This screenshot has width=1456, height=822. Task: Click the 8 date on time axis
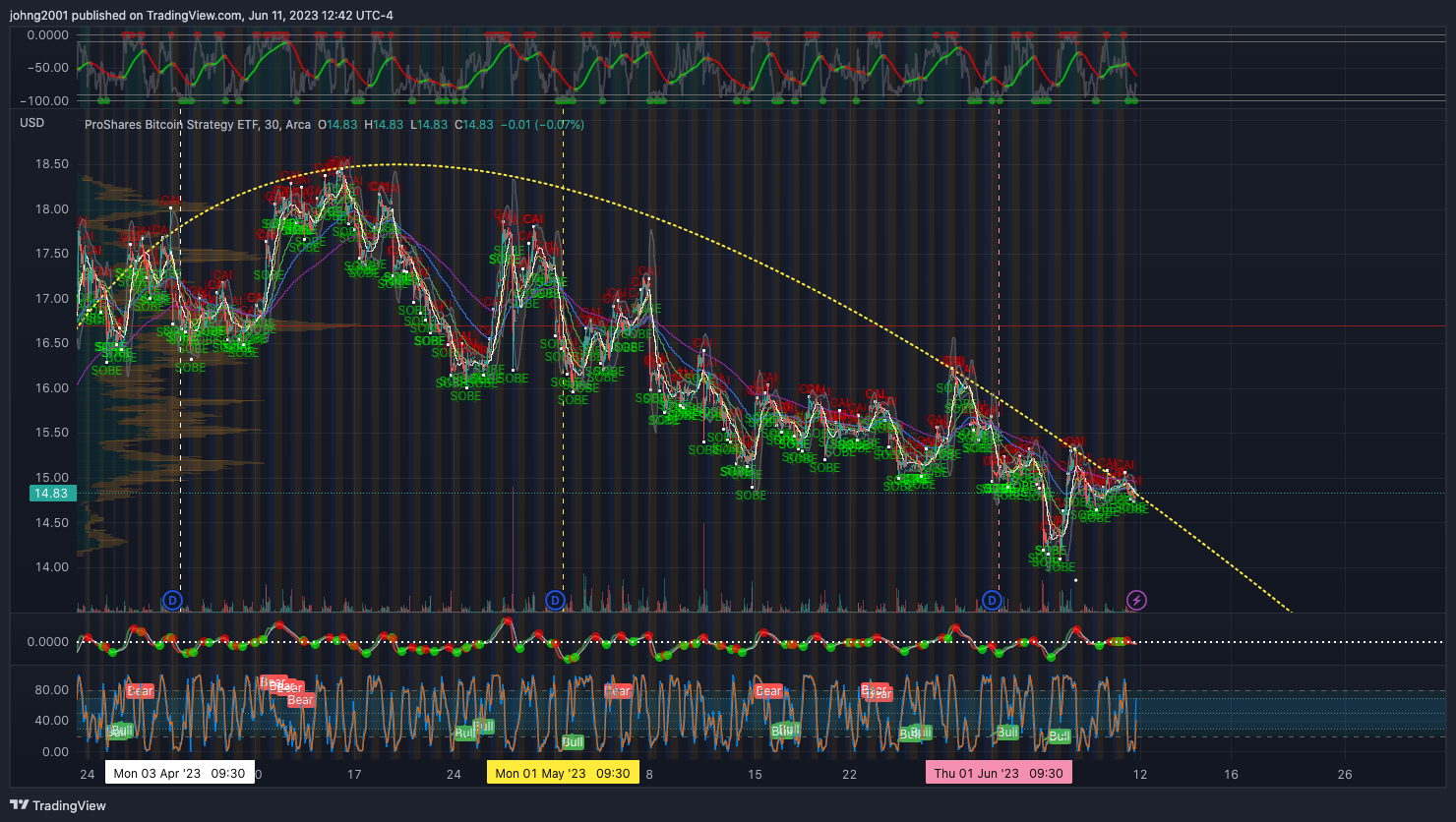tap(649, 775)
